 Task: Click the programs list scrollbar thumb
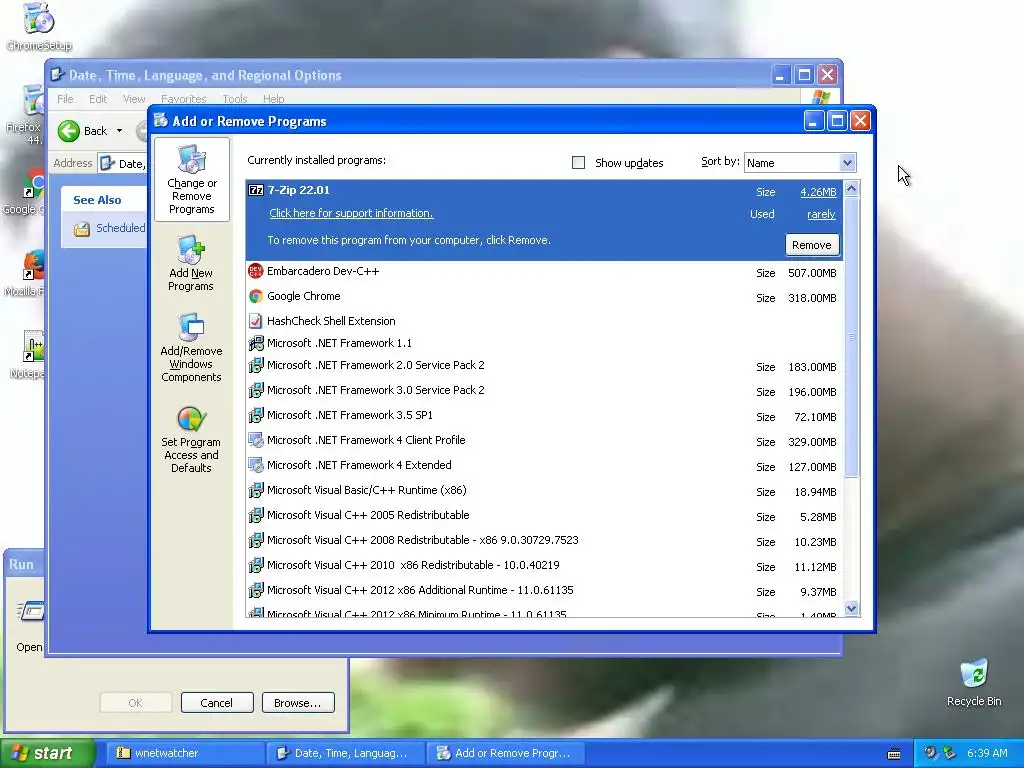pos(852,336)
